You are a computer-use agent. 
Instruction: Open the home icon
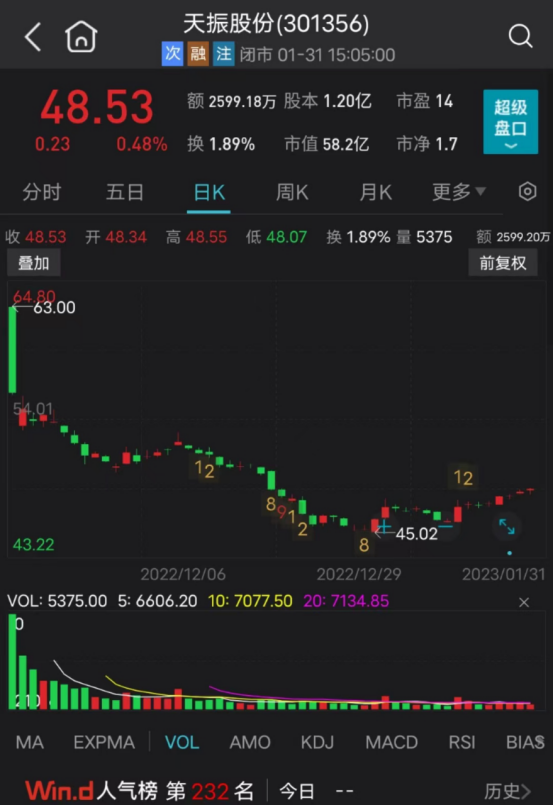81,36
